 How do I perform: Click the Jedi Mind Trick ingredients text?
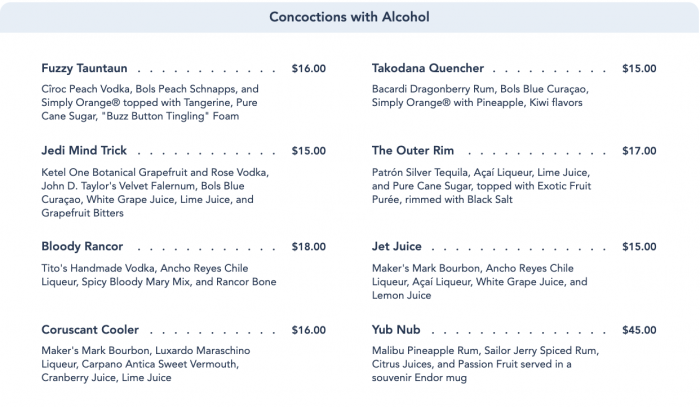click(155, 193)
